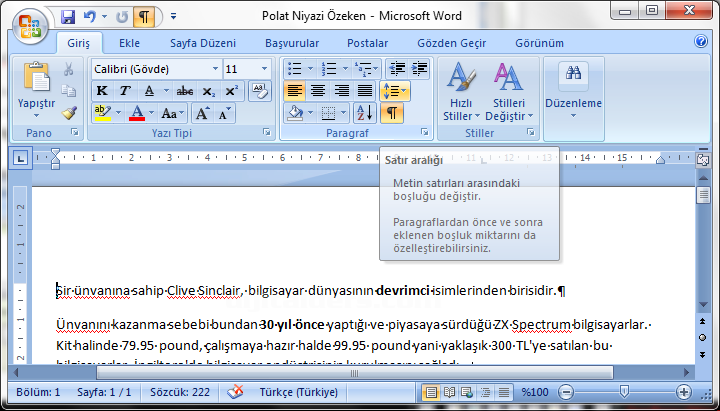This screenshot has height=411, width=720.
Task: Toggle paragraph marks in Quick Access toolbar
Action: click(144, 17)
